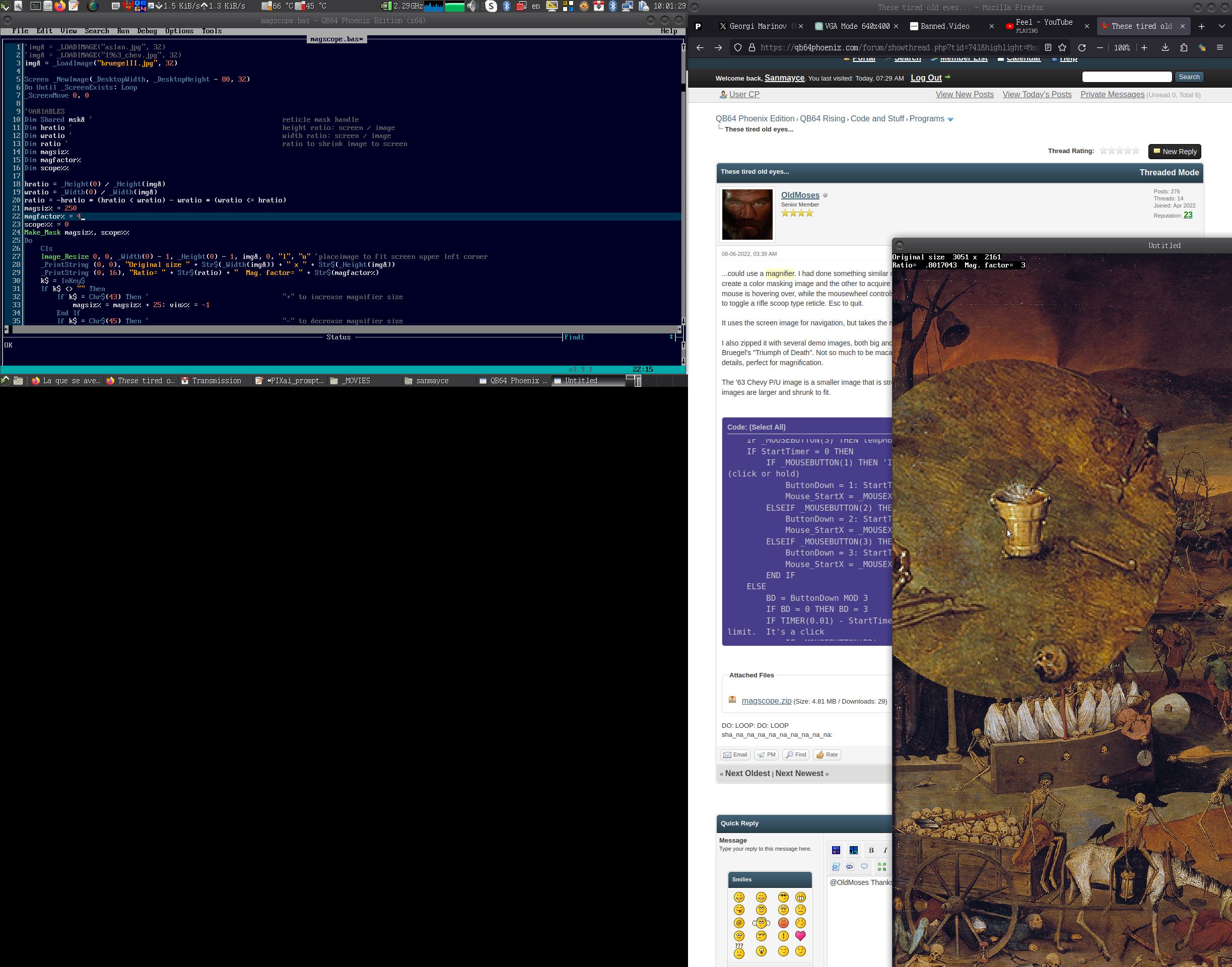The width and height of the screenshot is (1232, 967).
Task: Insert exclamation mark smiley
Action: (783, 936)
